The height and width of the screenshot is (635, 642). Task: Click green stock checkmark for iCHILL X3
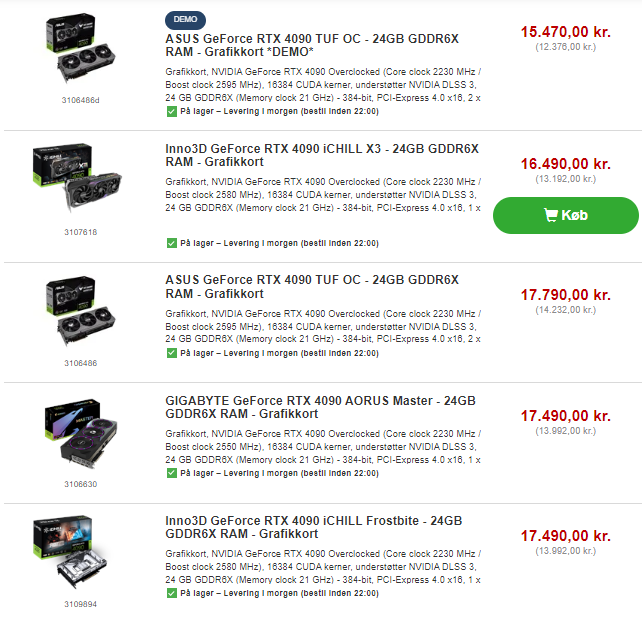pyautogui.click(x=172, y=243)
